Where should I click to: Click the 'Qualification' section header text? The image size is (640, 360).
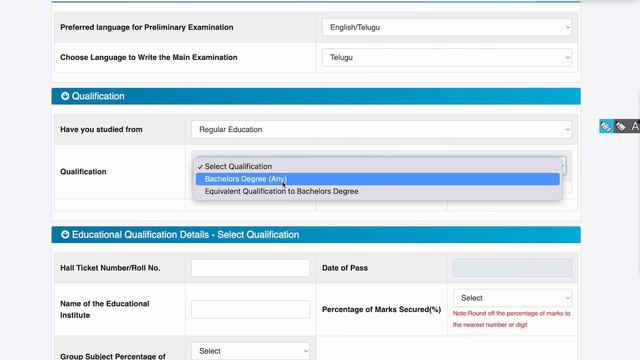pos(98,96)
